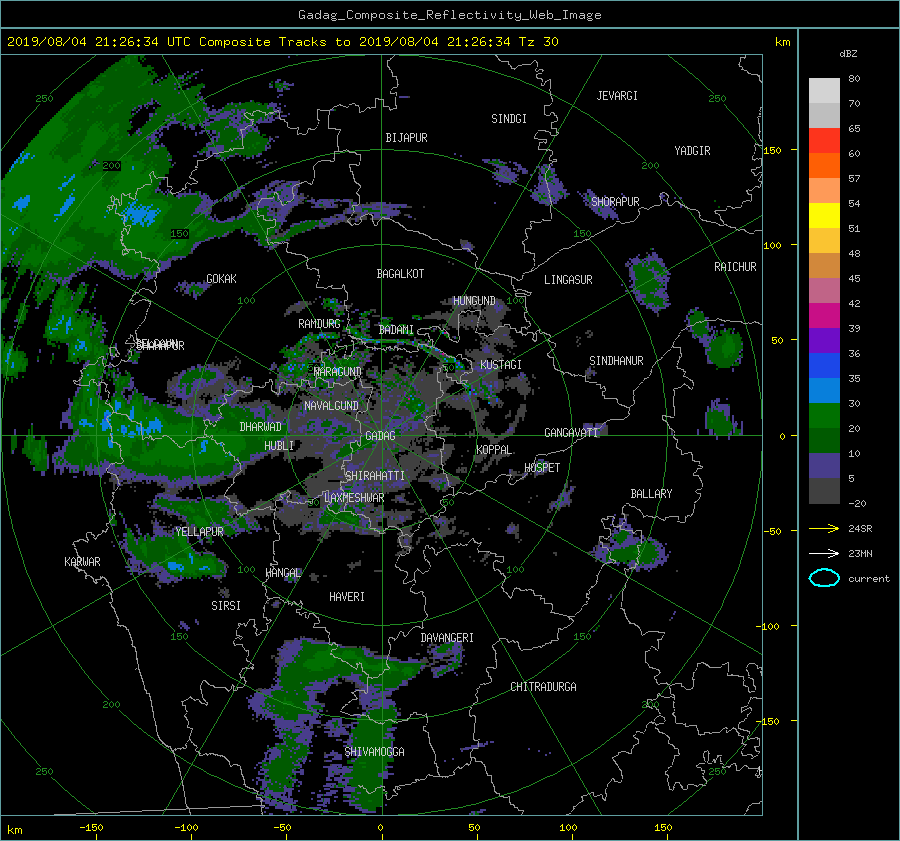Click the JEVARGI city label
The image size is (900, 841).
[x=617, y=96]
